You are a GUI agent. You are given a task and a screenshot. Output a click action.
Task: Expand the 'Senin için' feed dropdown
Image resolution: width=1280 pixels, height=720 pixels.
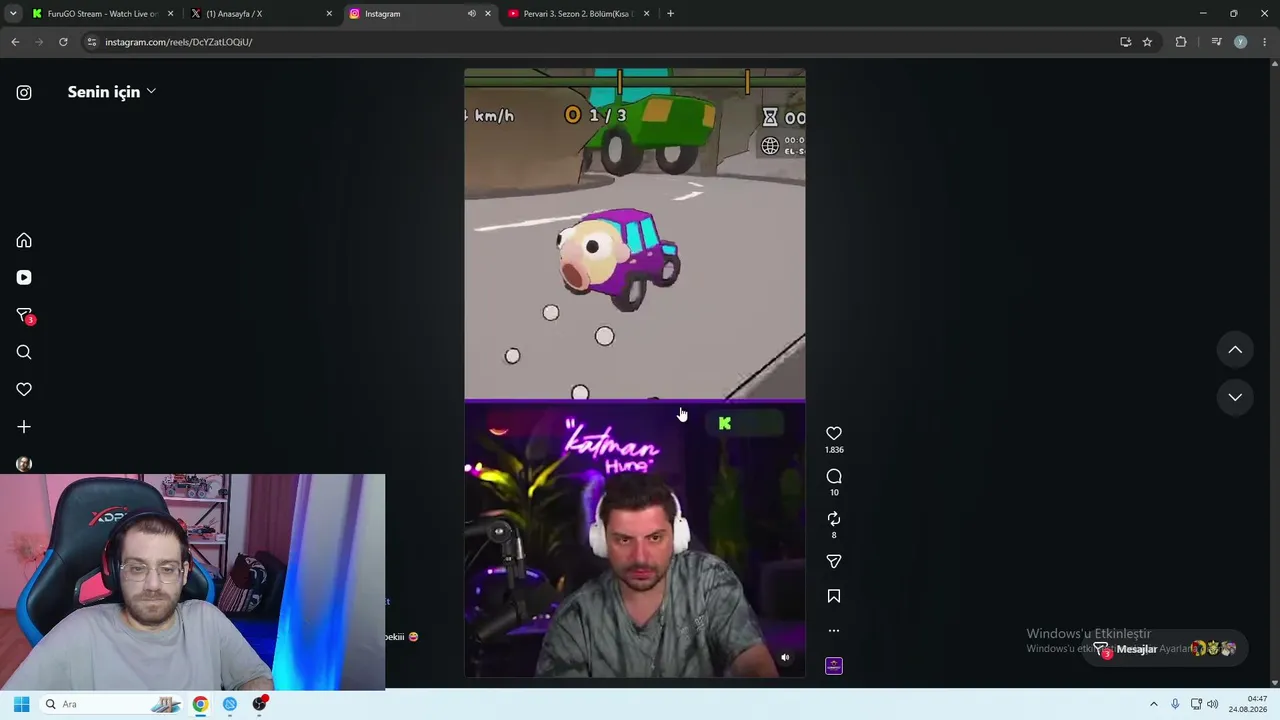click(112, 92)
